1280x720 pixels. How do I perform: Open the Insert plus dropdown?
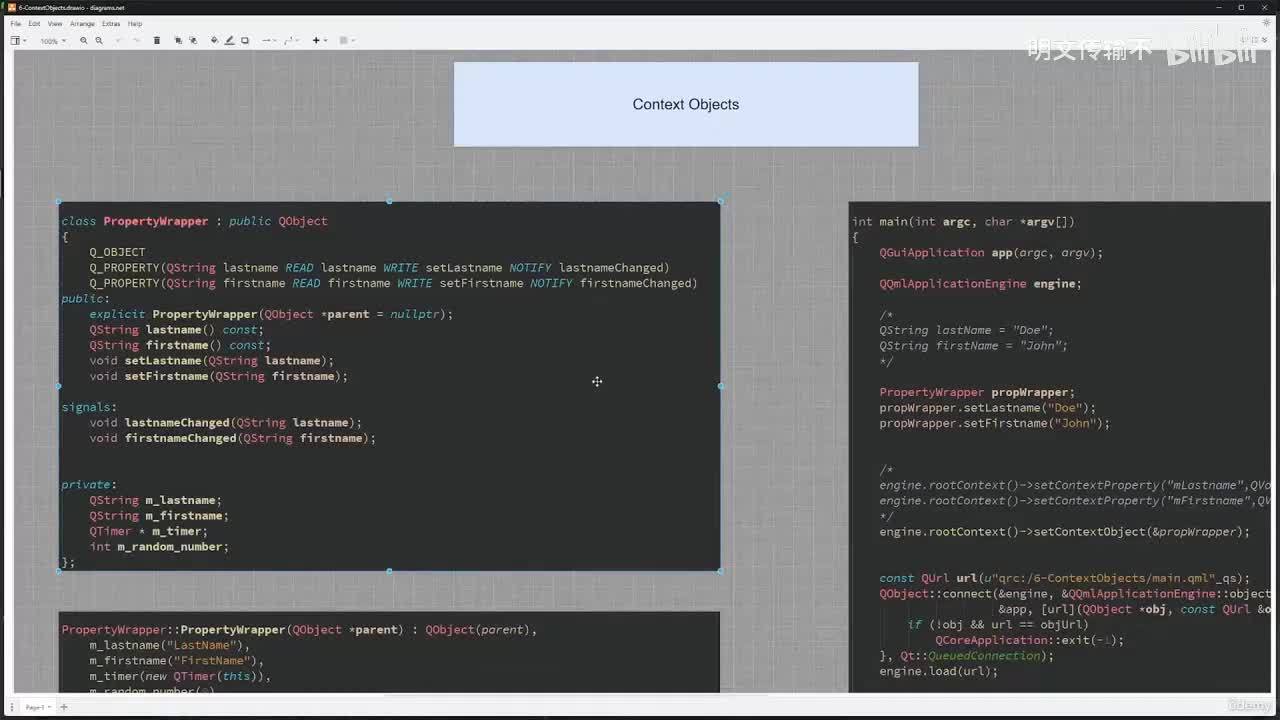pyautogui.click(x=319, y=41)
